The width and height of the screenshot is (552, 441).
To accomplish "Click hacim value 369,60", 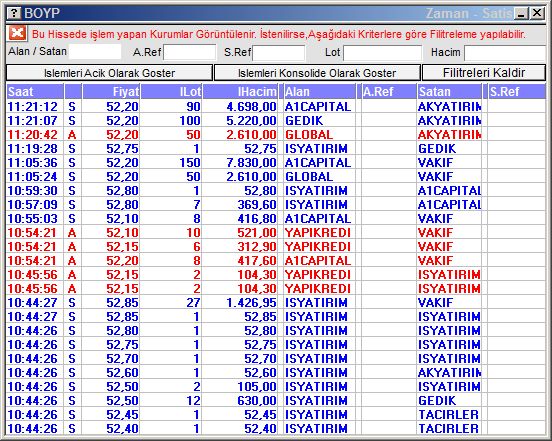I will tap(257, 205).
